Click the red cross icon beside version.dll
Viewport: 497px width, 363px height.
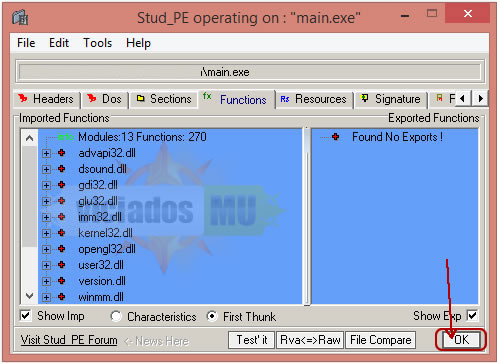(x=61, y=281)
